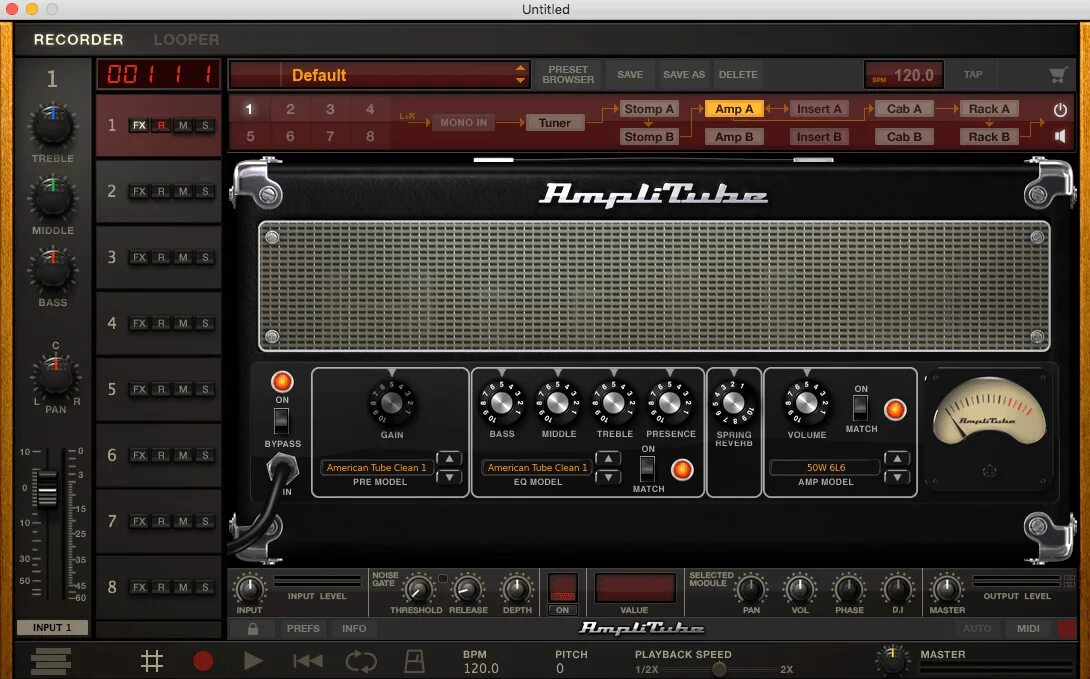Click the rewind-to-start transport icon

click(x=306, y=660)
